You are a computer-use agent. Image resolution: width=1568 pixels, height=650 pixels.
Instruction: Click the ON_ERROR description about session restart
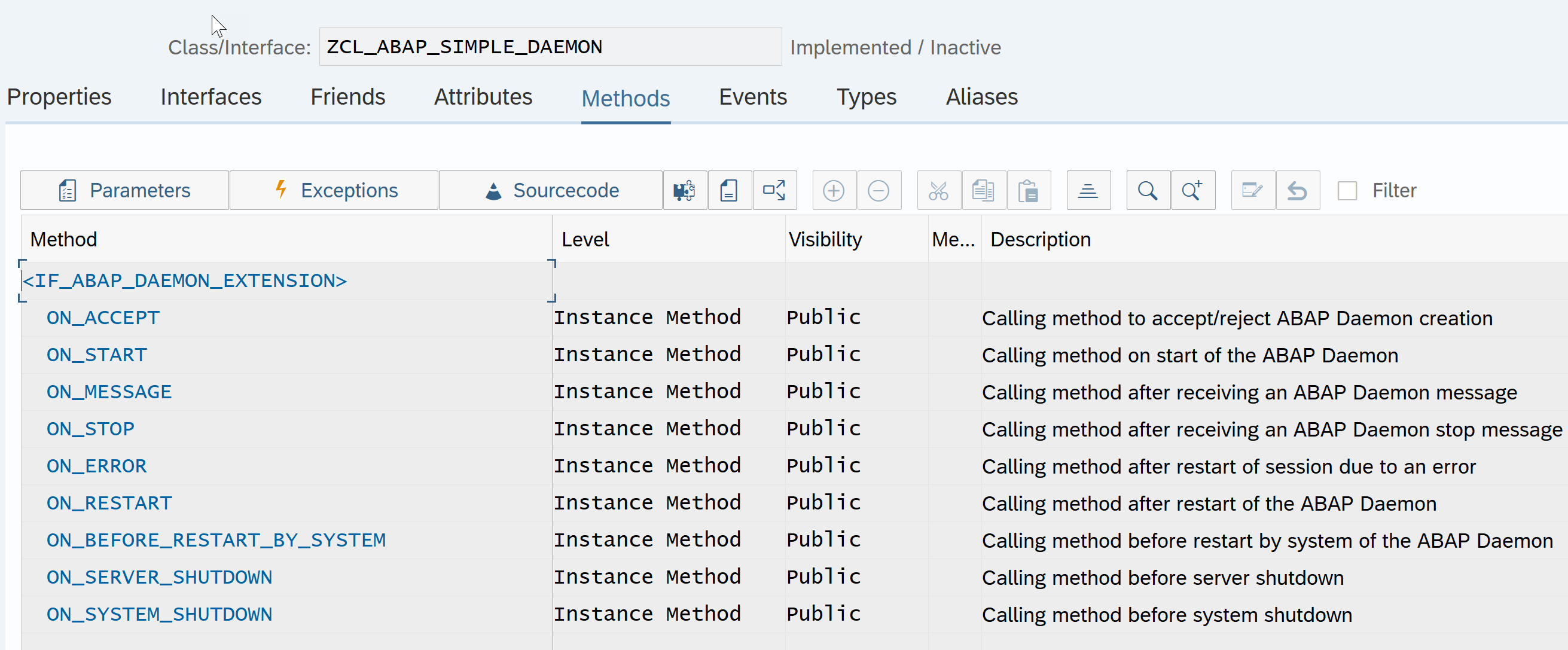pos(1229,467)
